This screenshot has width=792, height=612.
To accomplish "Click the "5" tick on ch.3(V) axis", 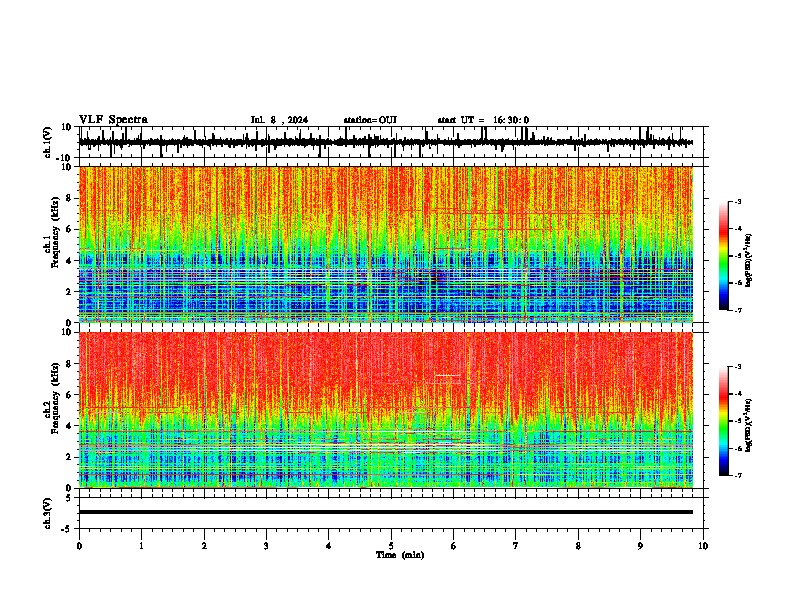I will pyautogui.click(x=69, y=498).
